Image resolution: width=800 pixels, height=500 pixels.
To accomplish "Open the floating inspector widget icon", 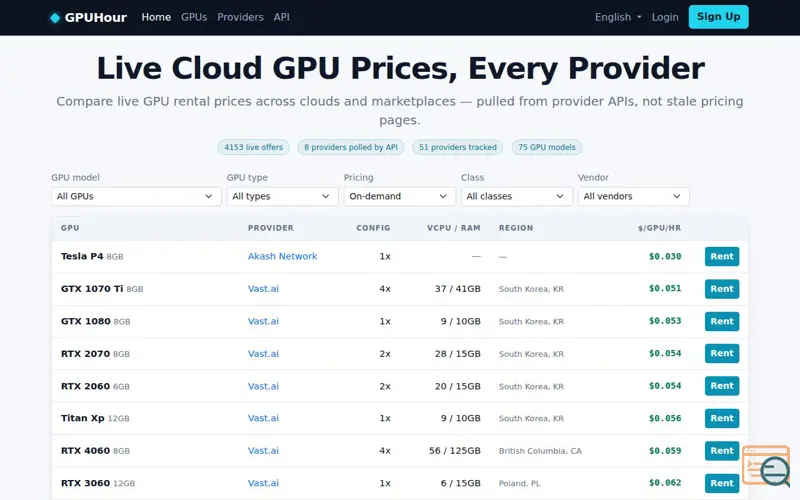I will point(766,465).
